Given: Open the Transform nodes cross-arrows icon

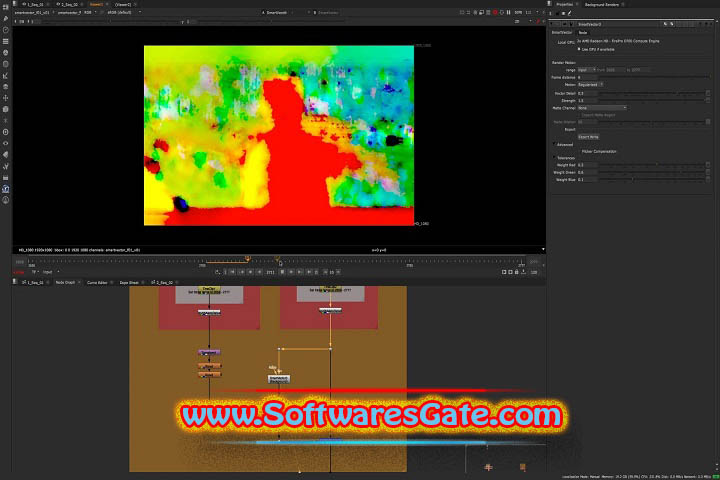Looking at the screenshot, I should point(6,98).
